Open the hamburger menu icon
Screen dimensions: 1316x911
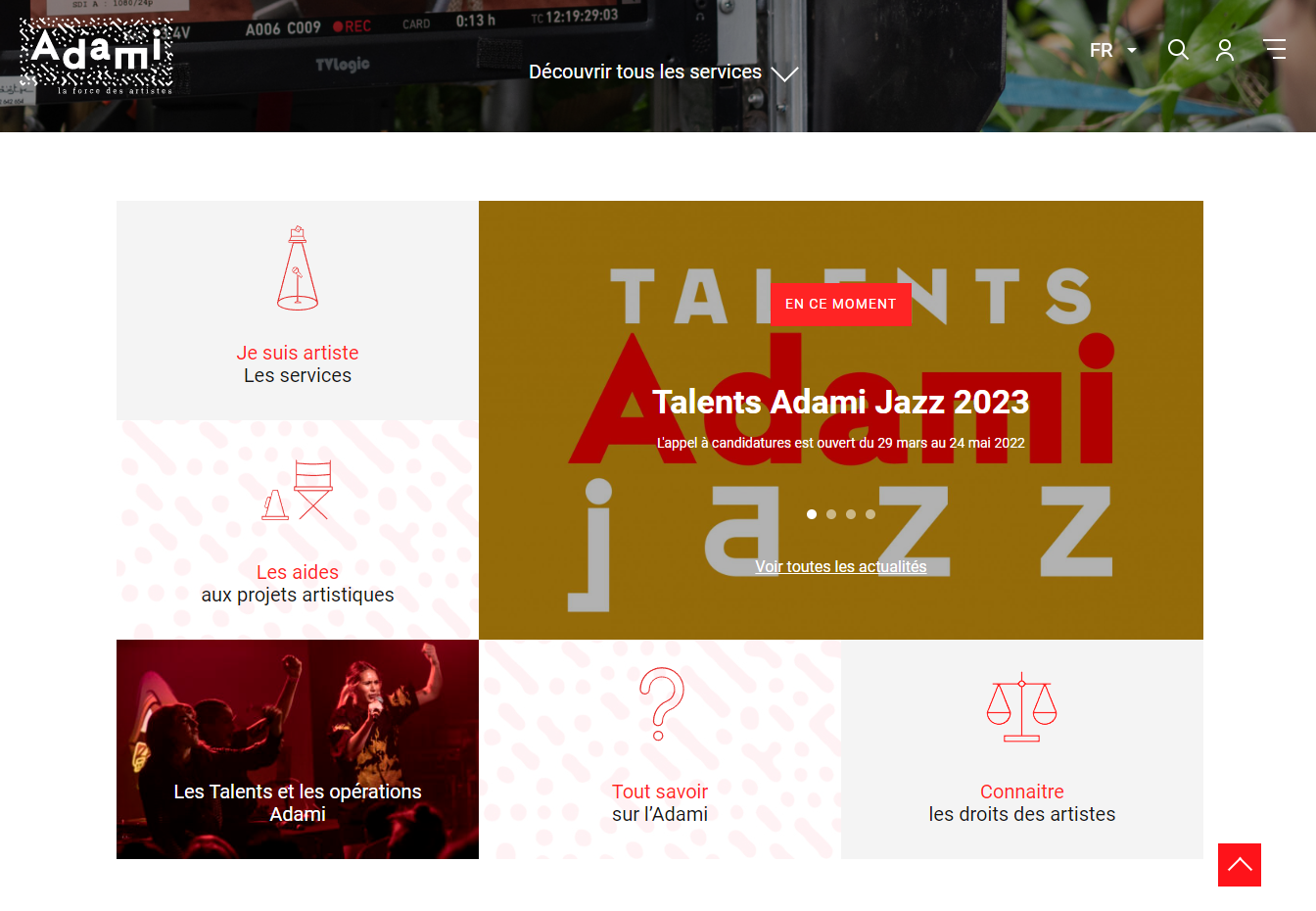pos(1274,49)
